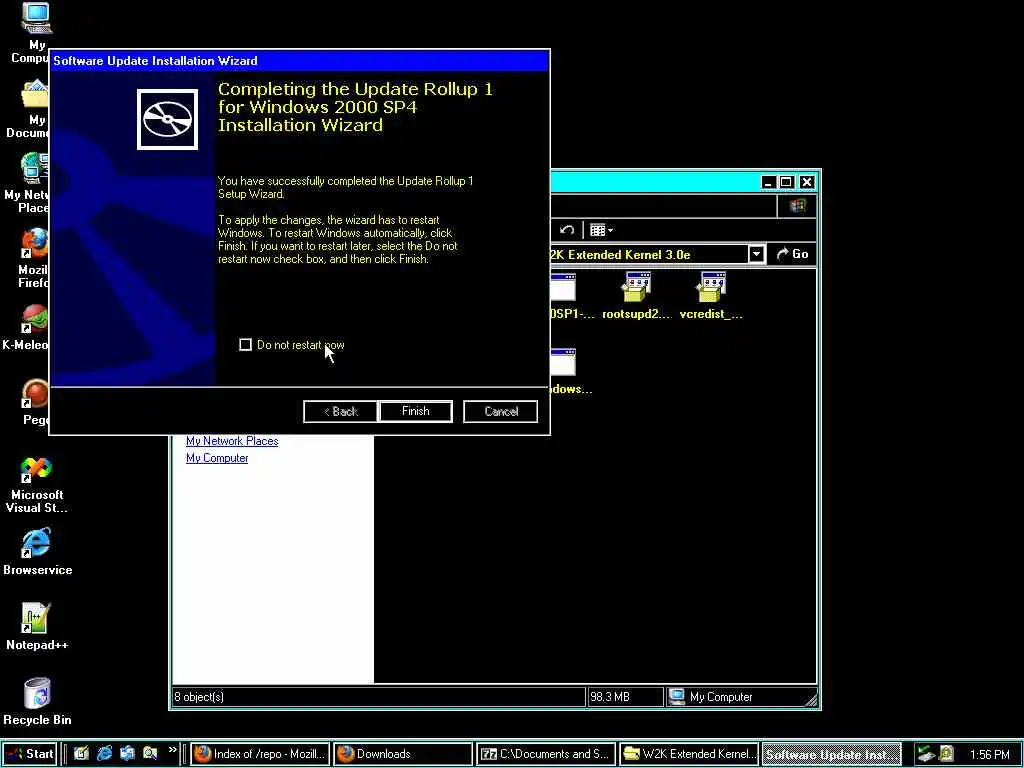Check the Do not restart now checkbox
Image resolution: width=1024 pixels, height=768 pixels.
point(246,345)
